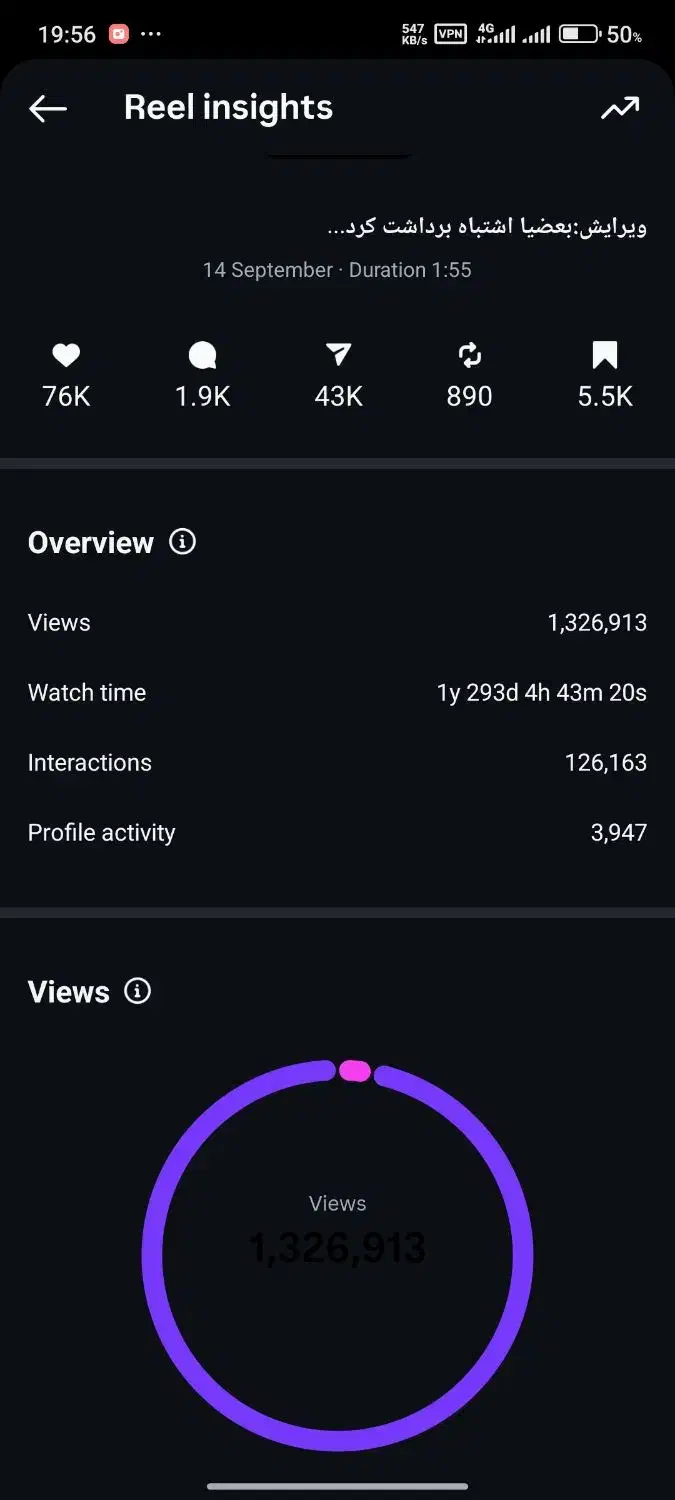Tap the bottom home gesture bar
This screenshot has height=1500, width=675.
point(337,1486)
